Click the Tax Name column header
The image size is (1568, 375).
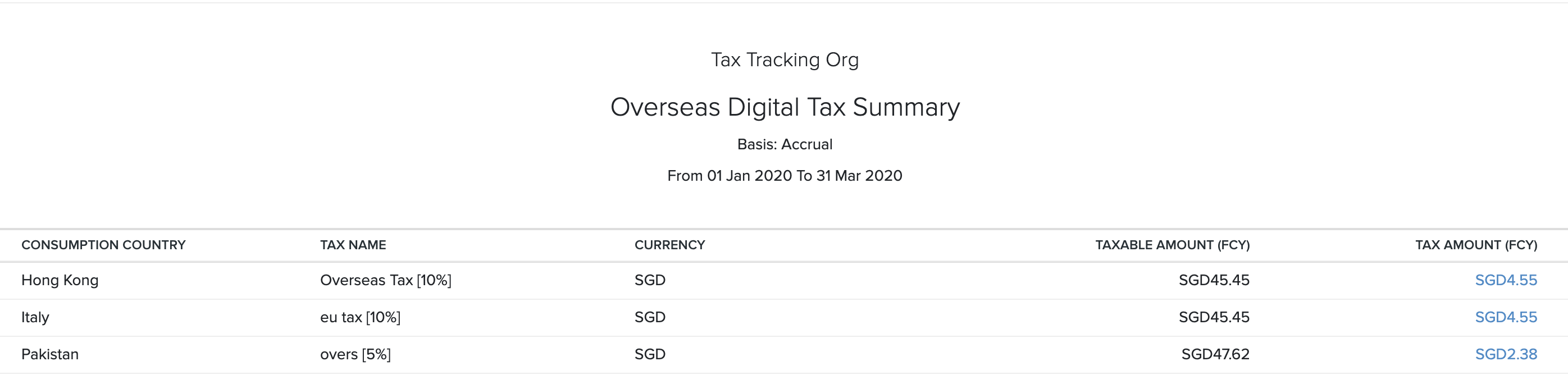tap(353, 245)
